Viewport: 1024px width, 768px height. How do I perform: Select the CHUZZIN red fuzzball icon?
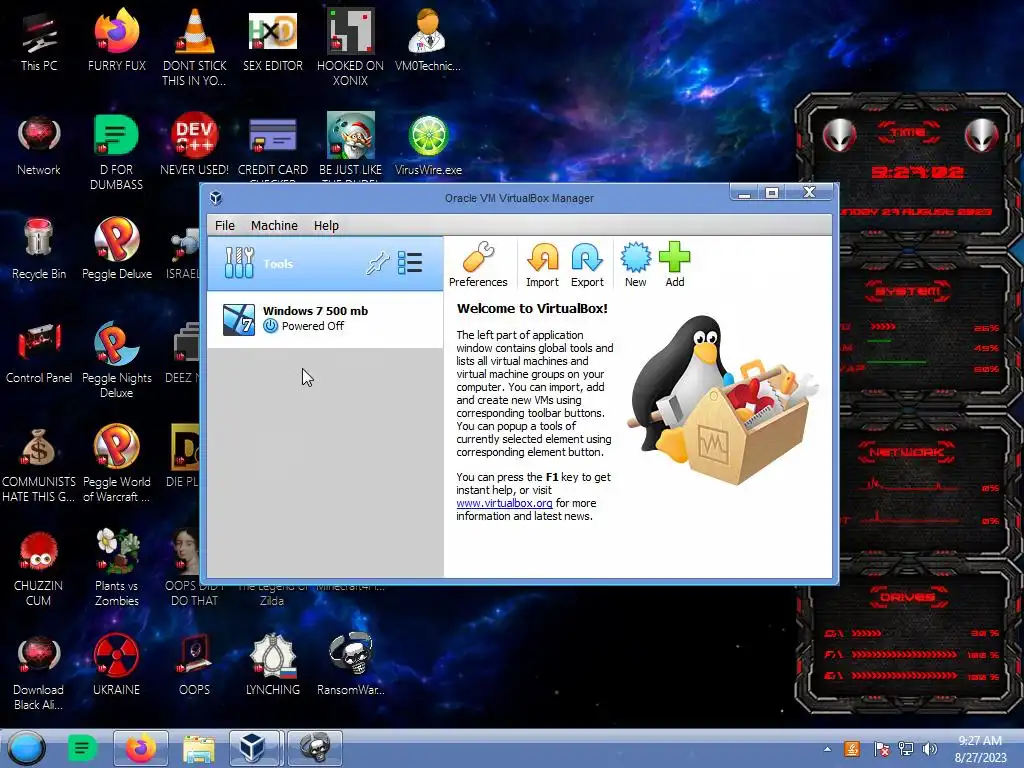click(x=39, y=568)
